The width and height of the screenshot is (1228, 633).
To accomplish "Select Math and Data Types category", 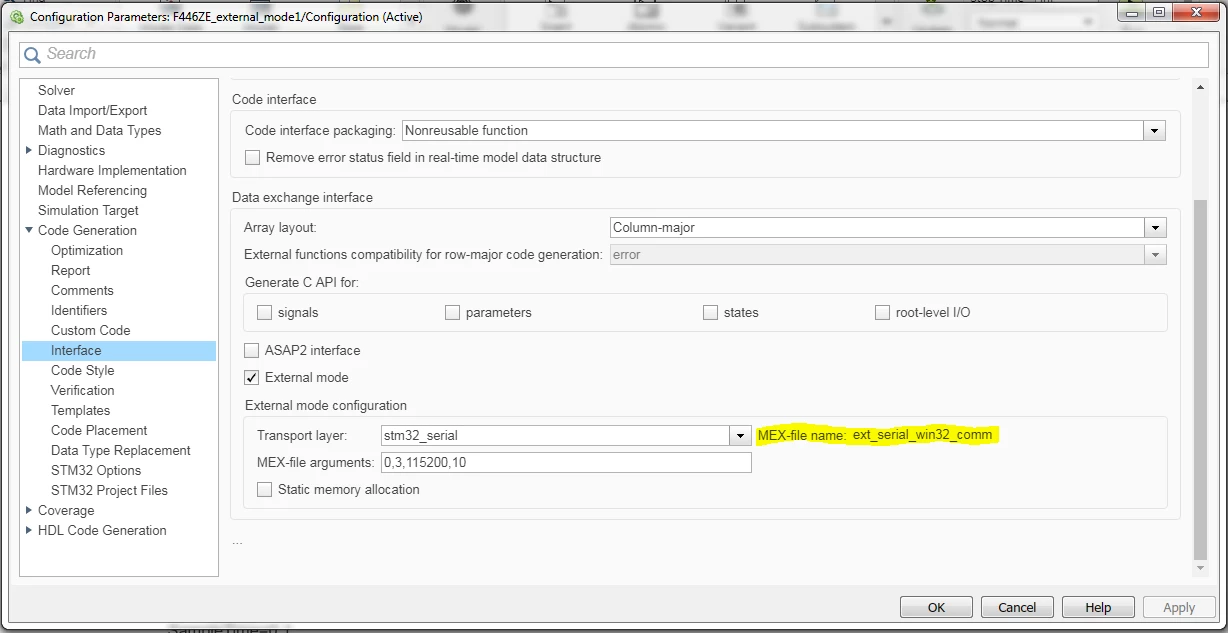I will (x=99, y=130).
